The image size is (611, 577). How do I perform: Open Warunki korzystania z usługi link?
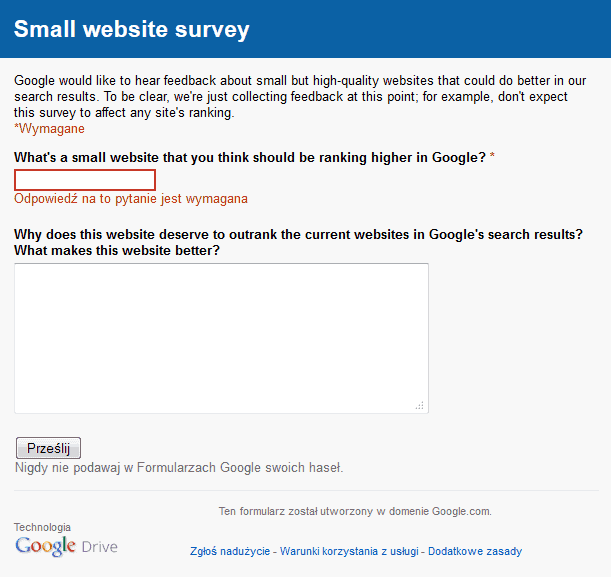click(349, 551)
